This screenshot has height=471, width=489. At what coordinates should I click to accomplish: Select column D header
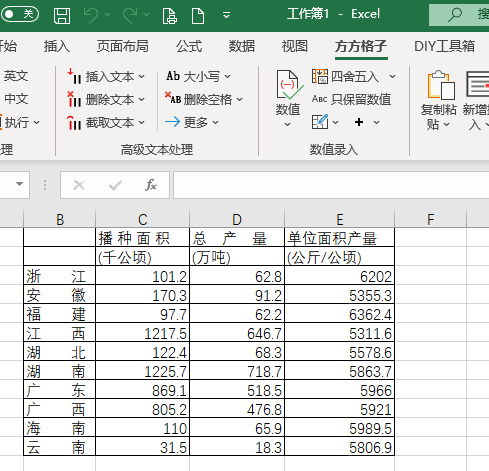click(237, 219)
